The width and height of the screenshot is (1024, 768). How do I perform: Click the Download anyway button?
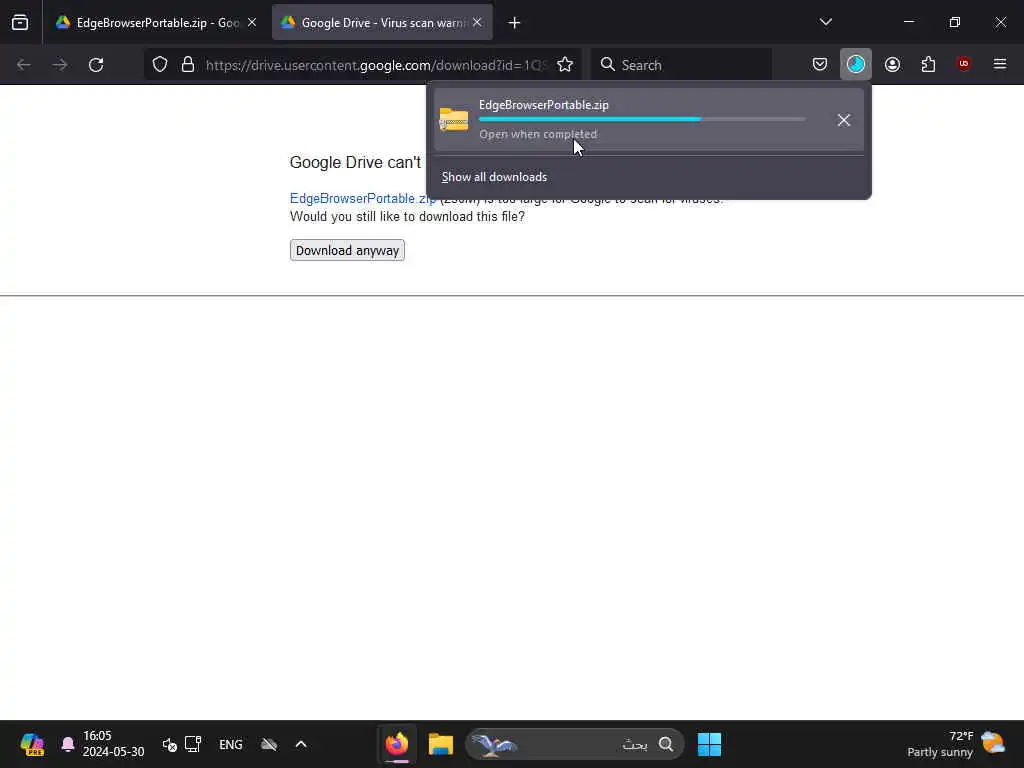pos(347,250)
